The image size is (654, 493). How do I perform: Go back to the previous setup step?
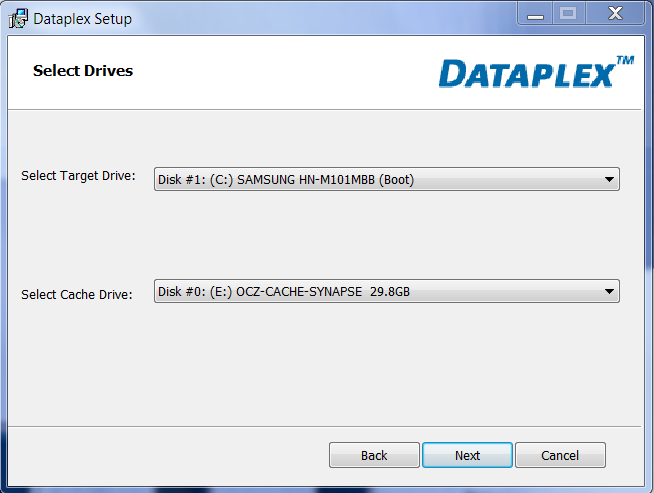[x=374, y=455]
